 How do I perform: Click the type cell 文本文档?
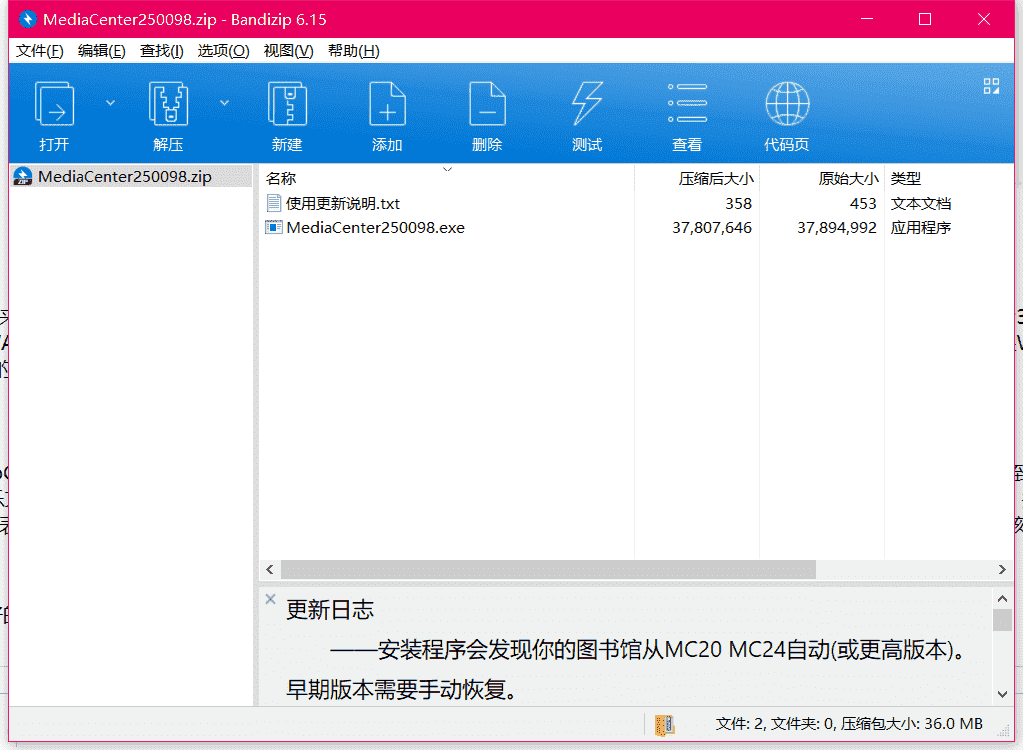pyautogui.click(x=921, y=203)
